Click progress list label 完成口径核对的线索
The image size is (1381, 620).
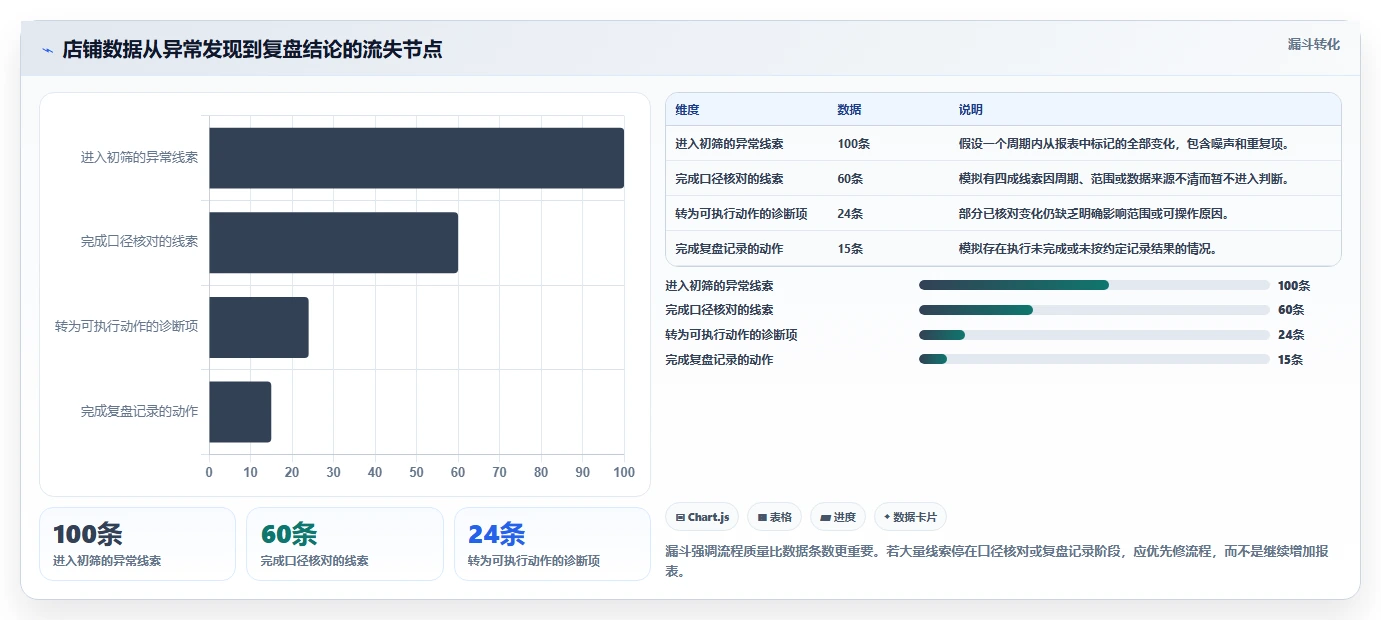719,310
